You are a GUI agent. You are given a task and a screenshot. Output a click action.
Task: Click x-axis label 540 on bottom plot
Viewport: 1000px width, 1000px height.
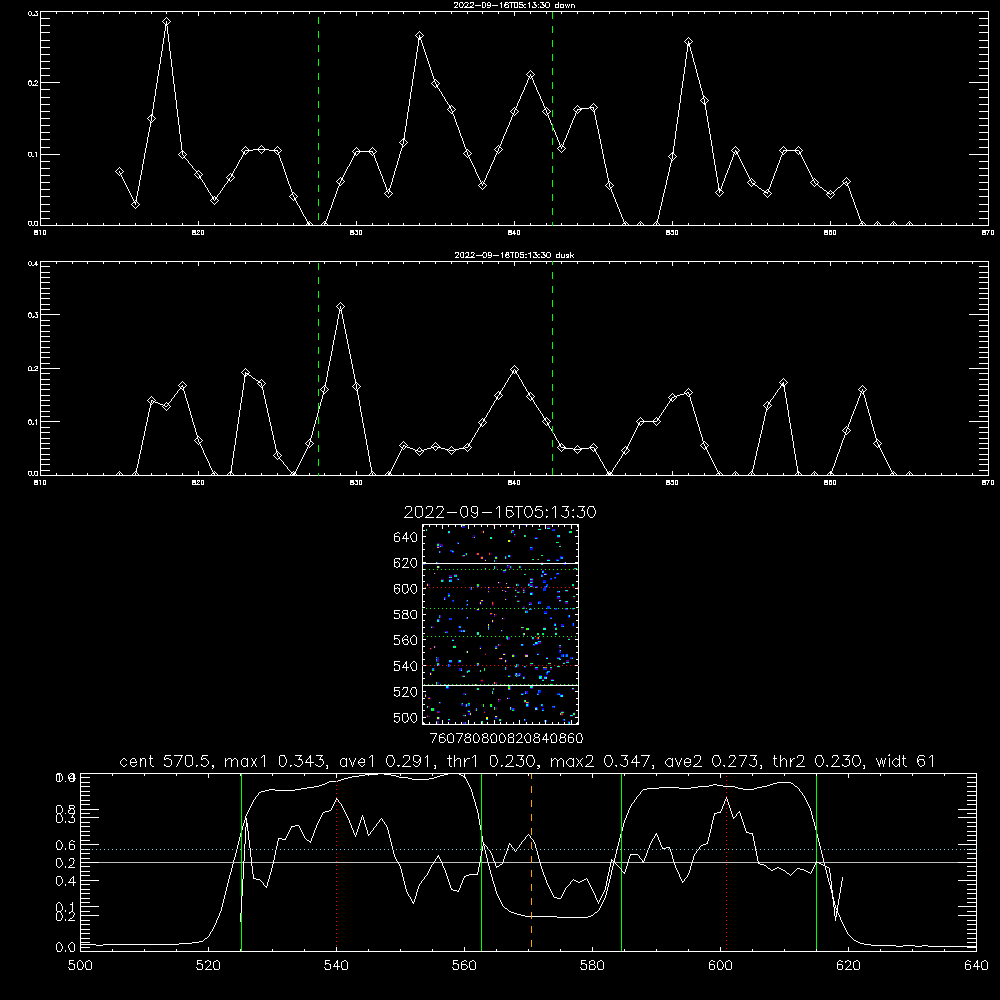(336, 966)
